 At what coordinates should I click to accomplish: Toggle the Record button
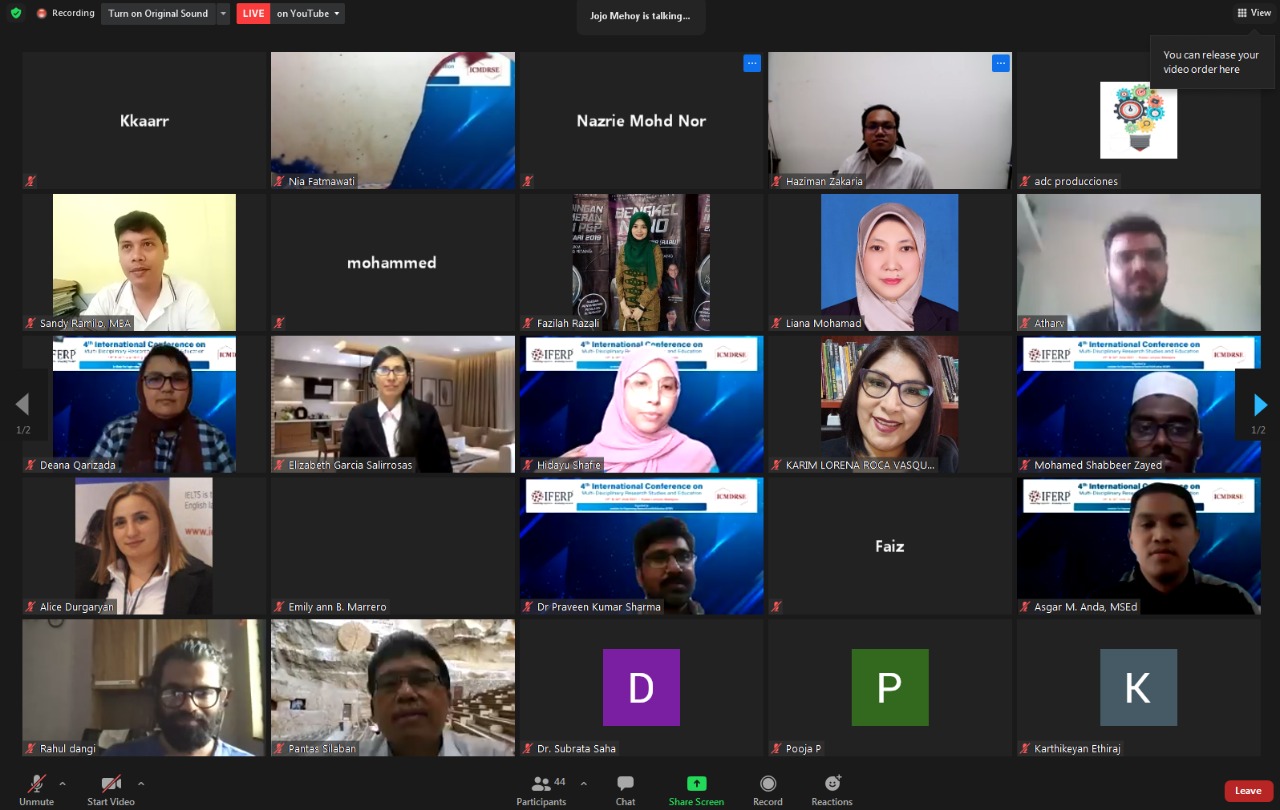tap(768, 789)
